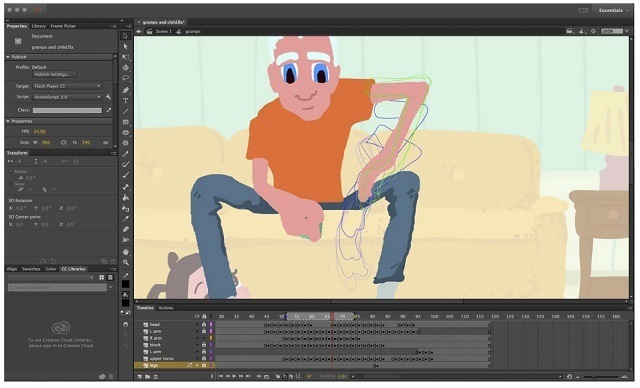640x388 pixels.
Task: Select the Pen tool
Action: point(126,90)
